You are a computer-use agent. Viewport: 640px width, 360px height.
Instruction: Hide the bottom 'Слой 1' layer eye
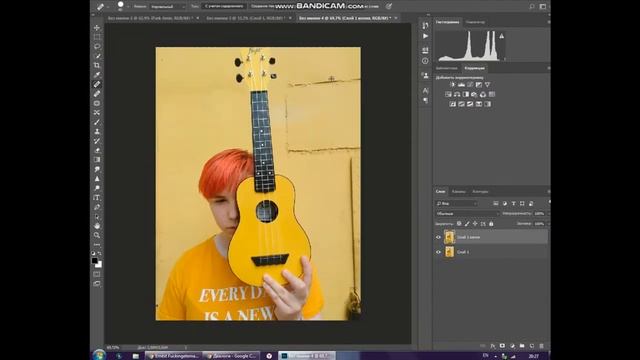438,252
